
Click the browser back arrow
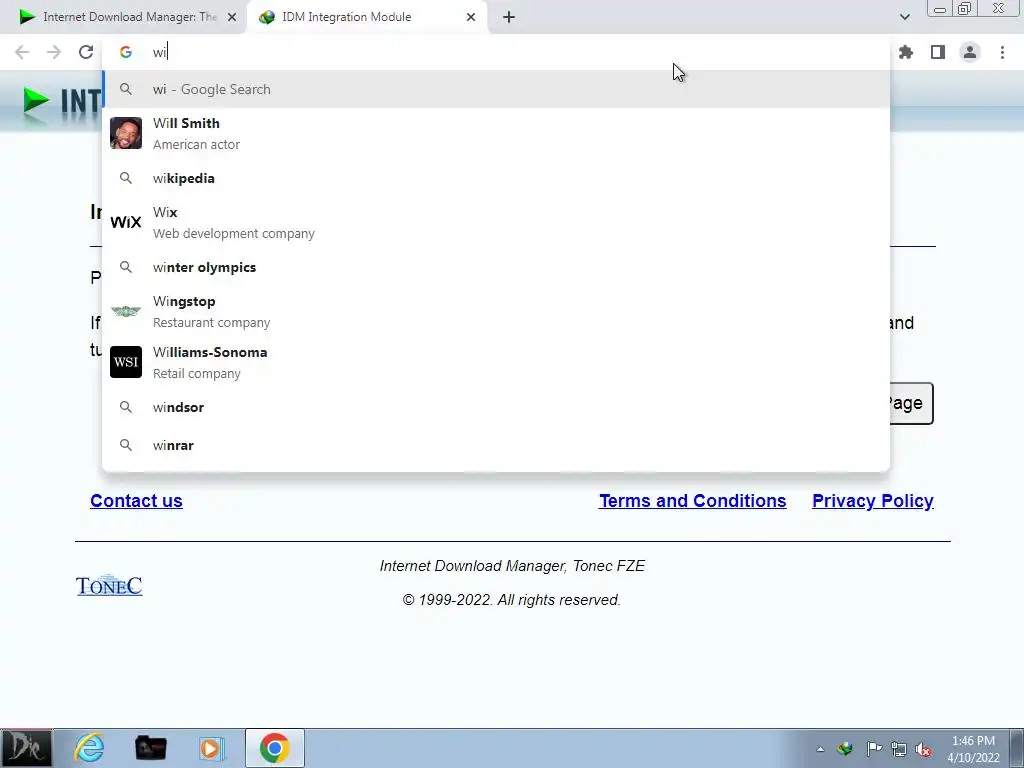click(22, 52)
